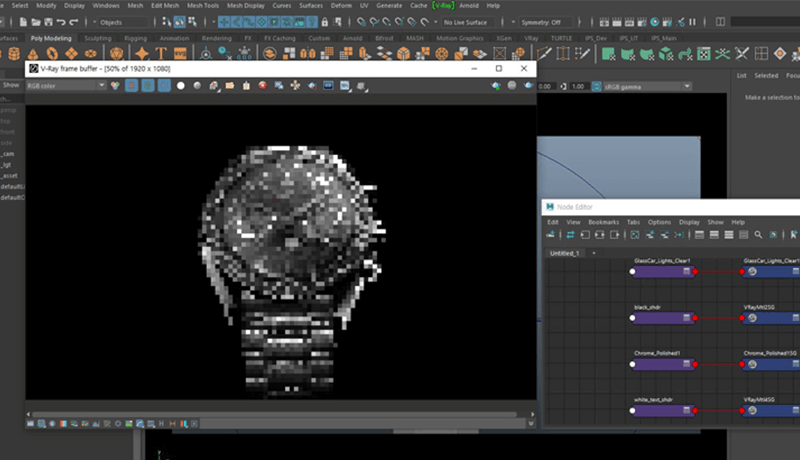
Task: Select the Polygon Type text tool
Action: tap(161, 54)
